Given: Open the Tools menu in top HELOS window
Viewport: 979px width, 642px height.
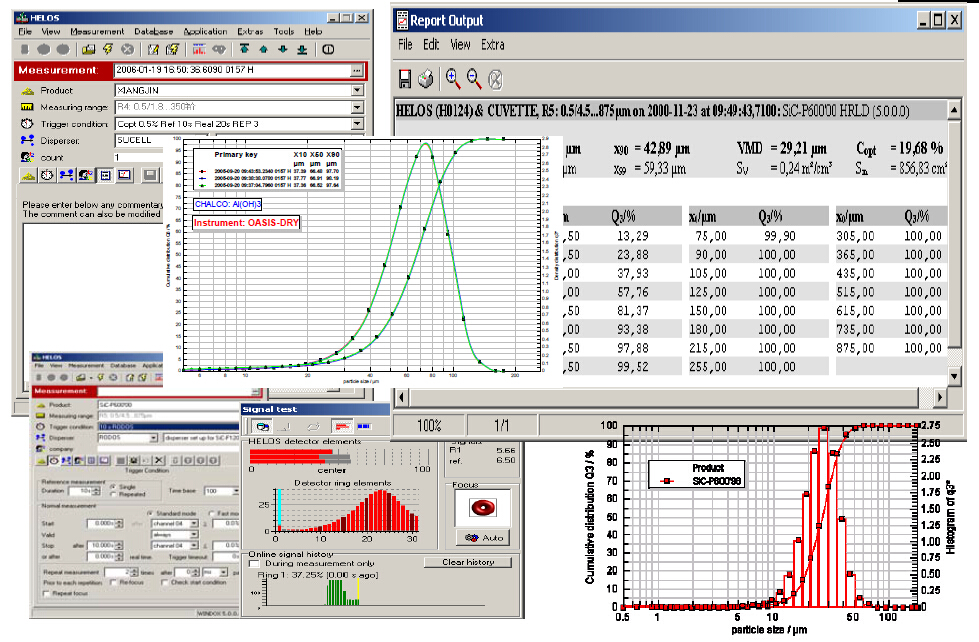Looking at the screenshot, I should [283, 31].
